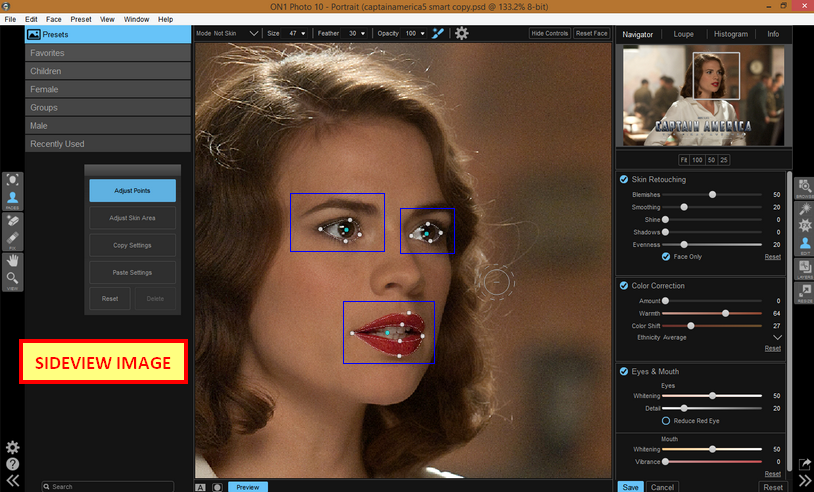Click the Info tab
Image resolution: width=814 pixels, height=492 pixels.
(x=773, y=34)
